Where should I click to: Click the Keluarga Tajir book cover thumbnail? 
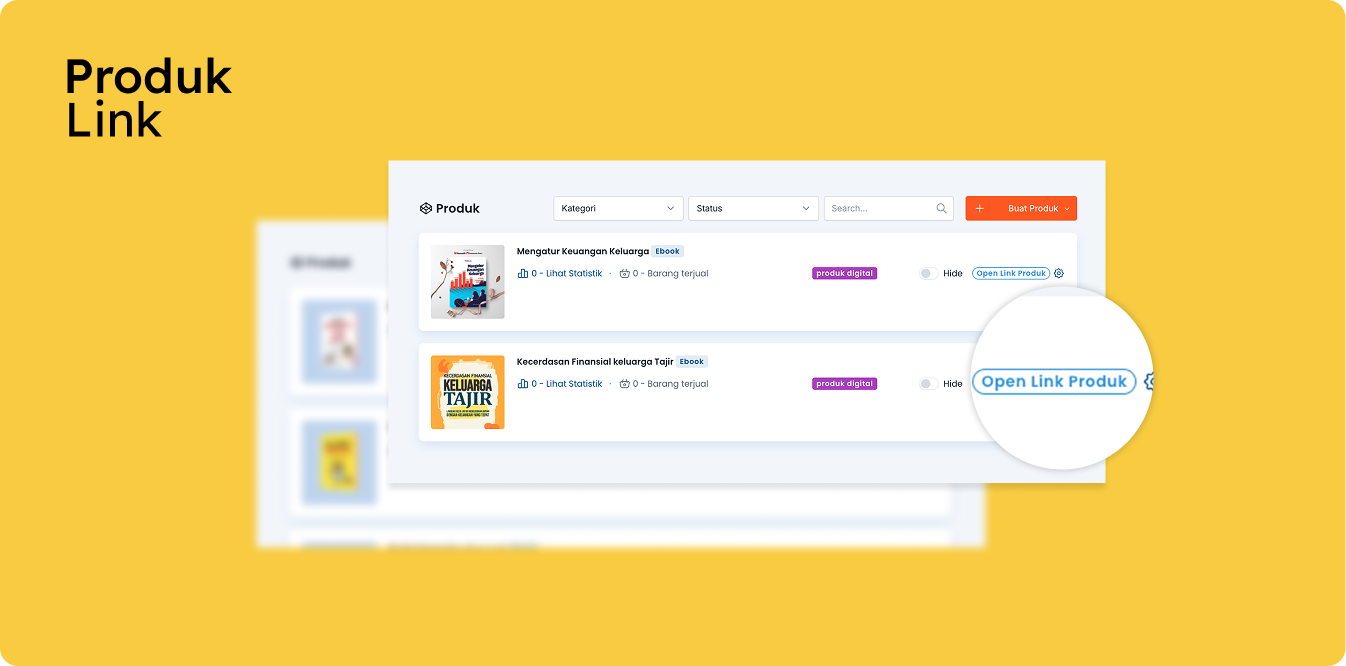[467, 392]
